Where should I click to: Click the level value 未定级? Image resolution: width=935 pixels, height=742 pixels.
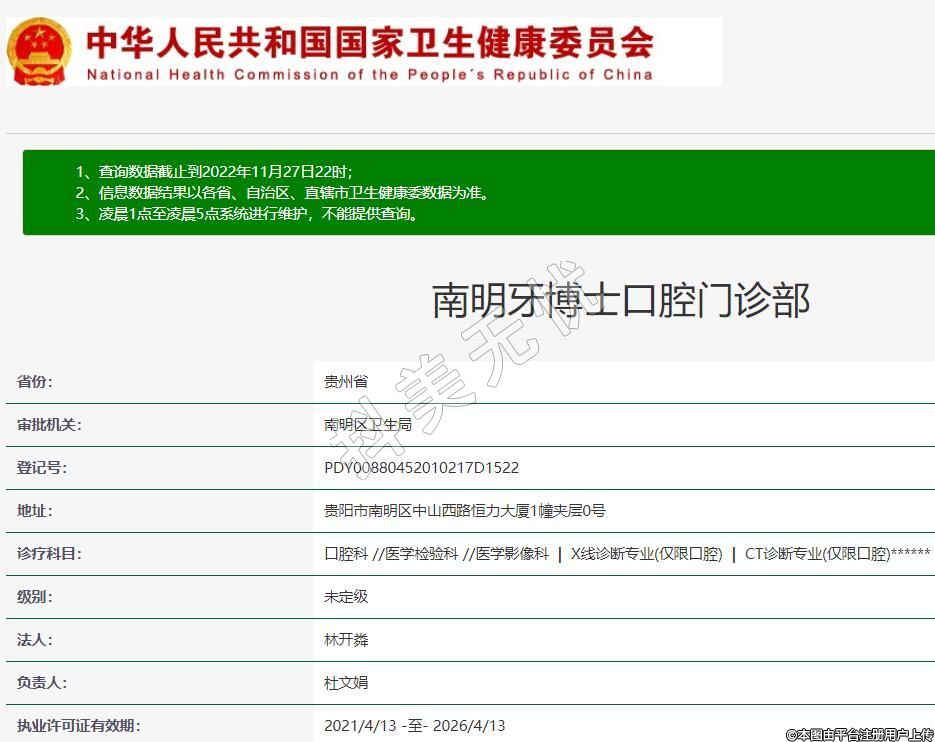346,597
